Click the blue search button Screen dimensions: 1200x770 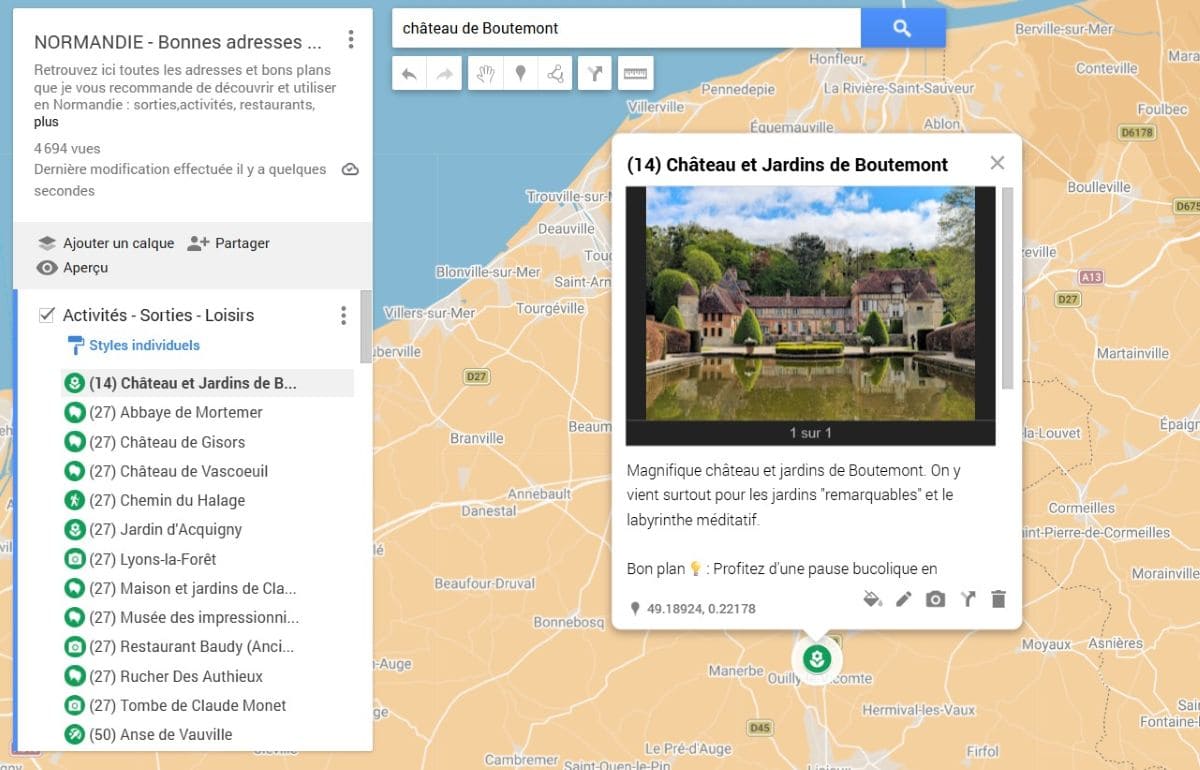pos(903,28)
